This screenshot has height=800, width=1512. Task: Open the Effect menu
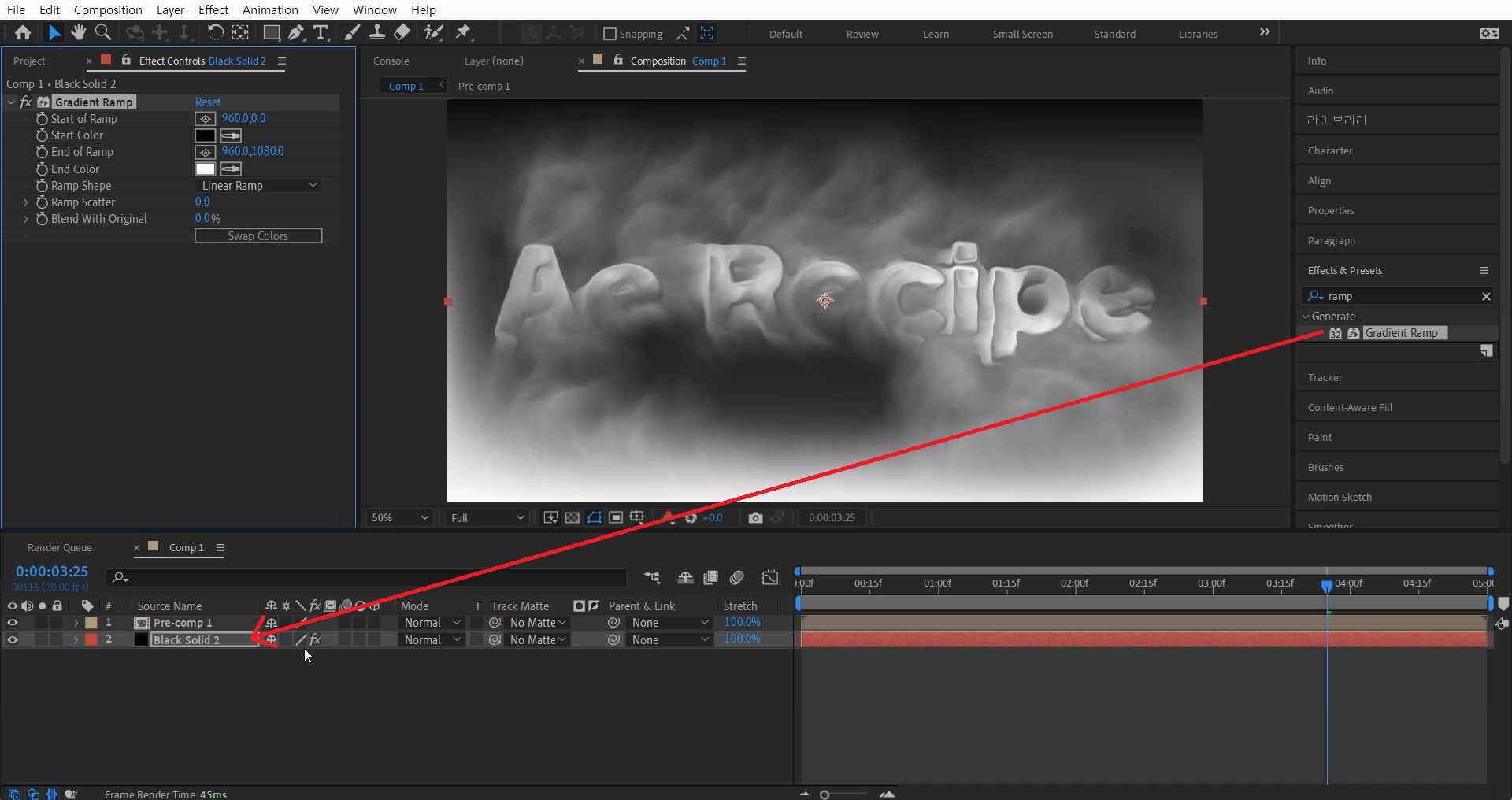[213, 9]
